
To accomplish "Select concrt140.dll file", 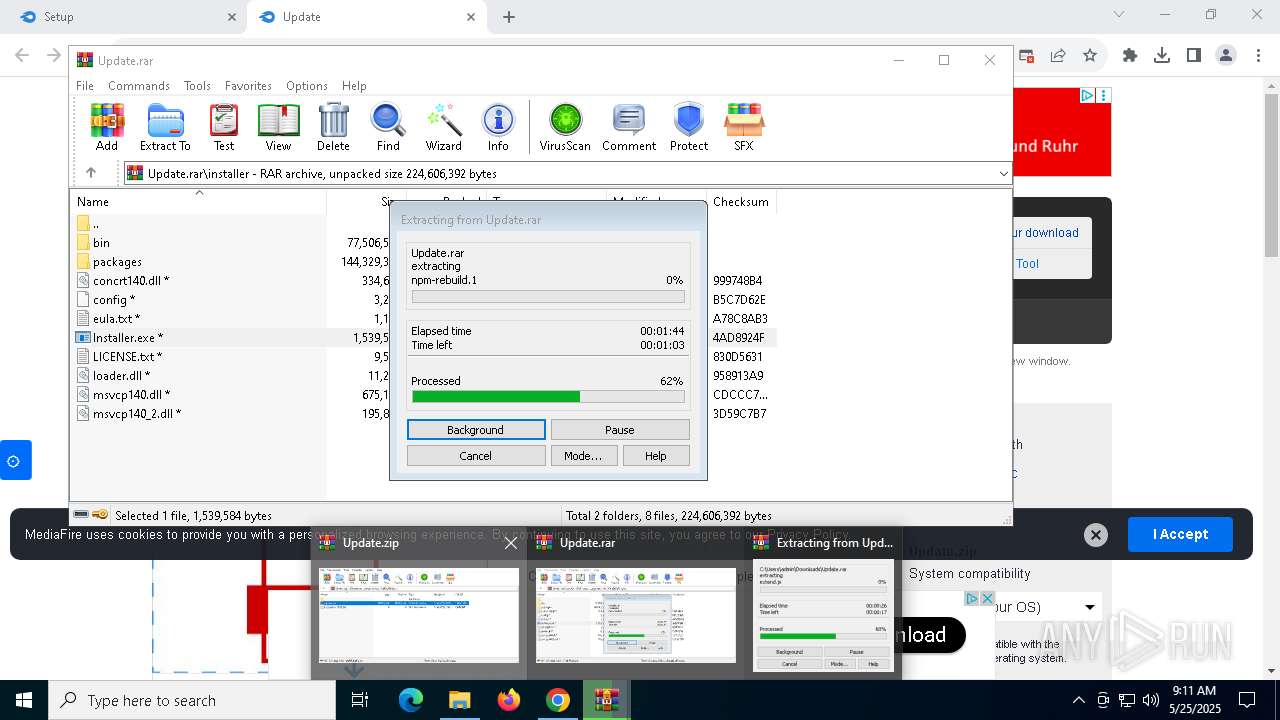I will [x=130, y=281].
